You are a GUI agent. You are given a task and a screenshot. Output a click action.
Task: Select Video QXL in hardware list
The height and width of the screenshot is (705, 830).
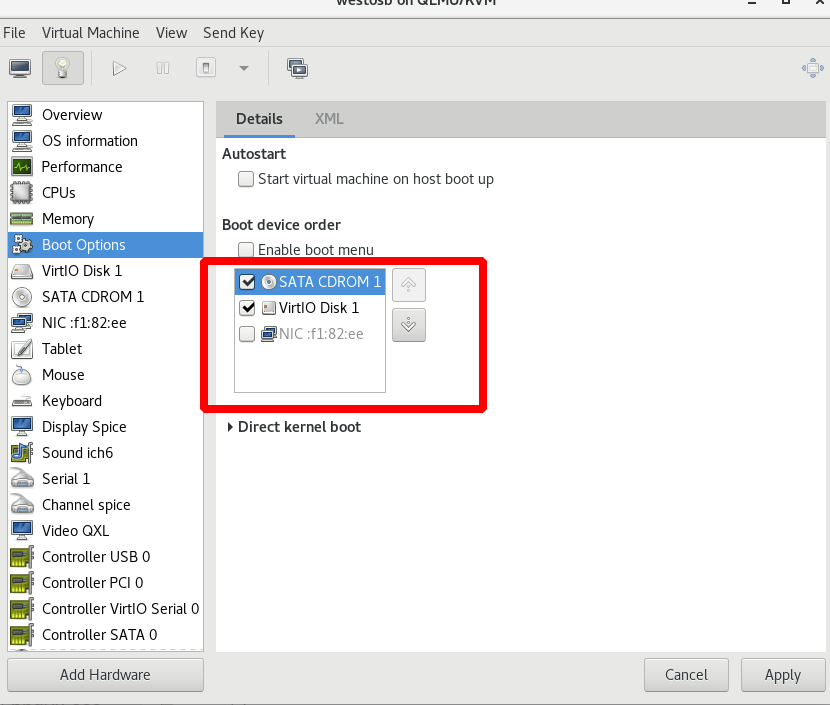coord(106,530)
